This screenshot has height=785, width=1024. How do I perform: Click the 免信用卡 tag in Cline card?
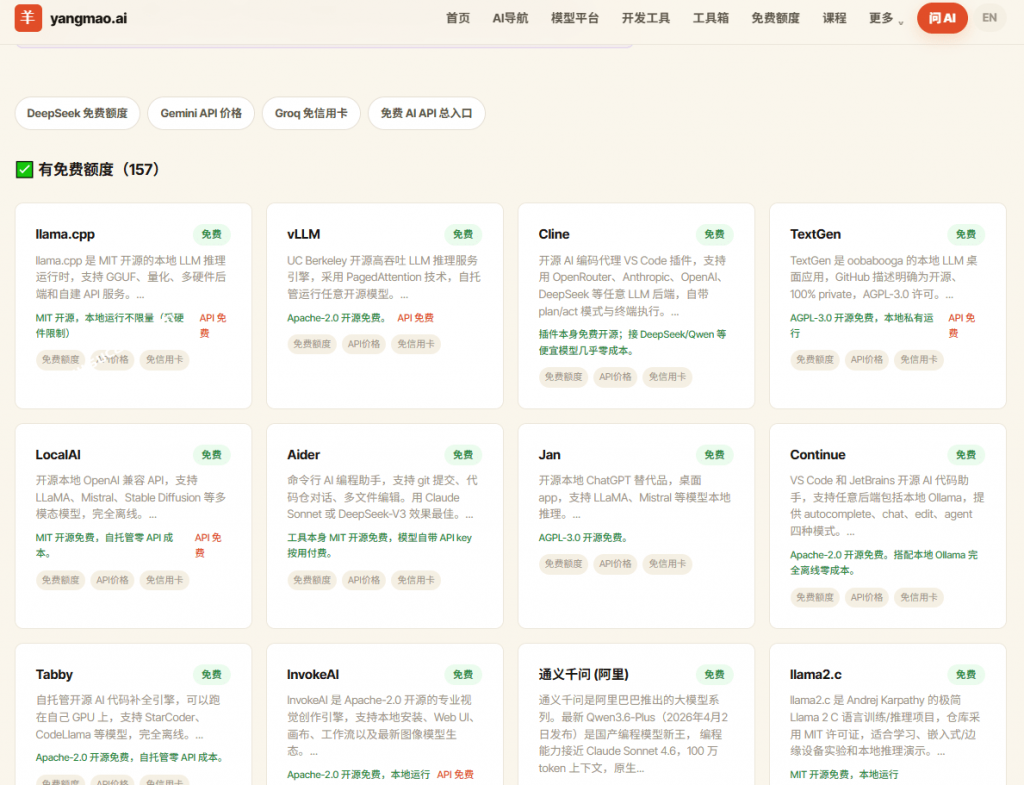coord(667,377)
